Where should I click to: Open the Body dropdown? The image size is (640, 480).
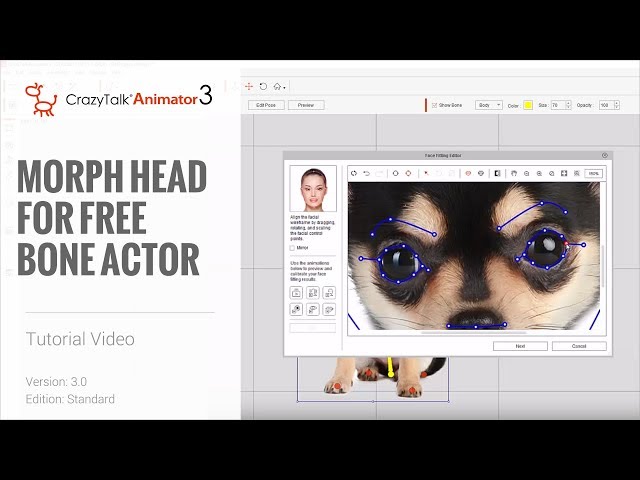(489, 105)
